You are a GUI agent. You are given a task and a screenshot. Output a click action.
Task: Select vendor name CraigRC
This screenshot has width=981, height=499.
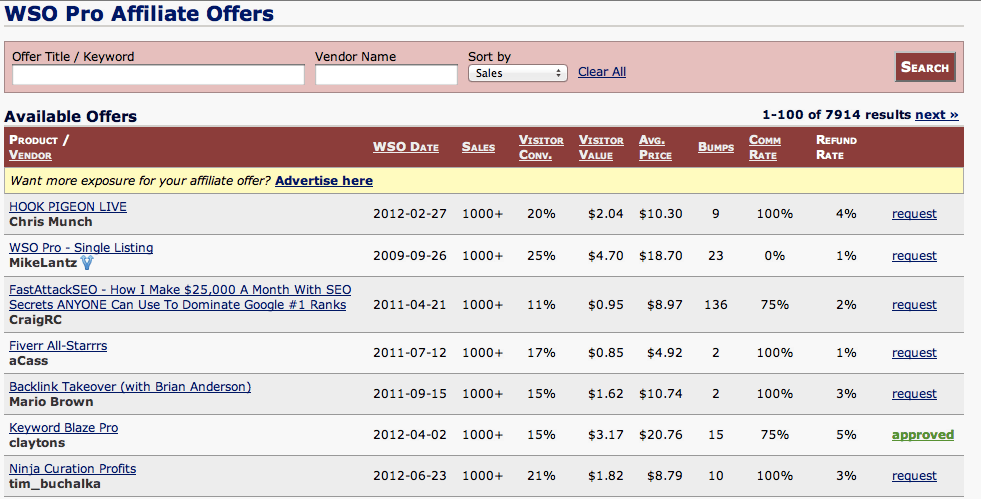[35, 320]
